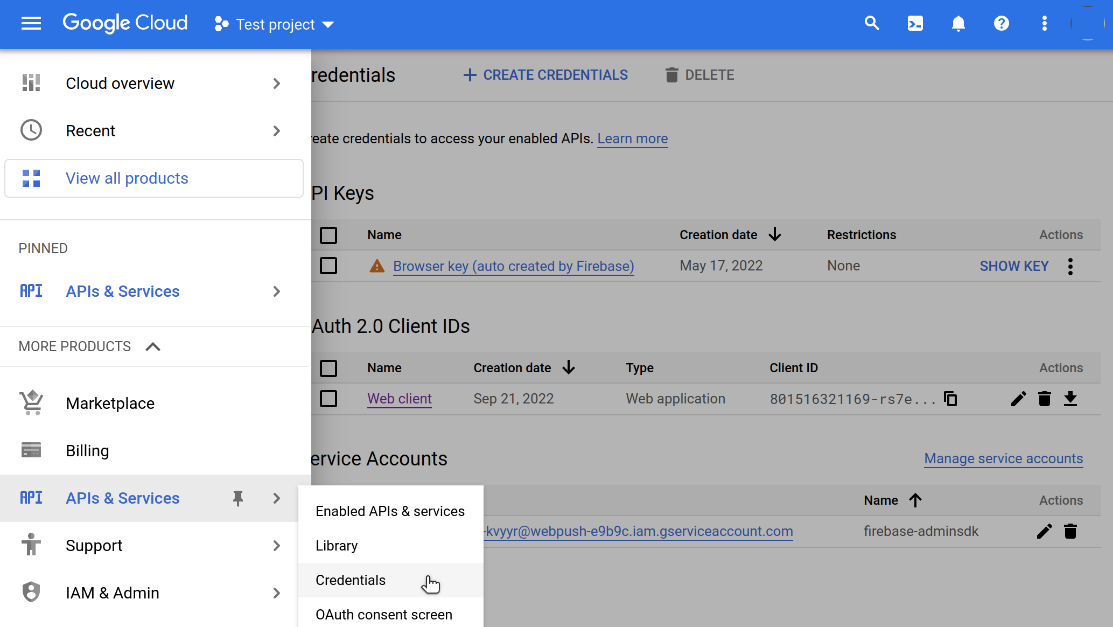Screen dimensions: 1113x627
Task: Open the notifications bell
Action: point(958,24)
